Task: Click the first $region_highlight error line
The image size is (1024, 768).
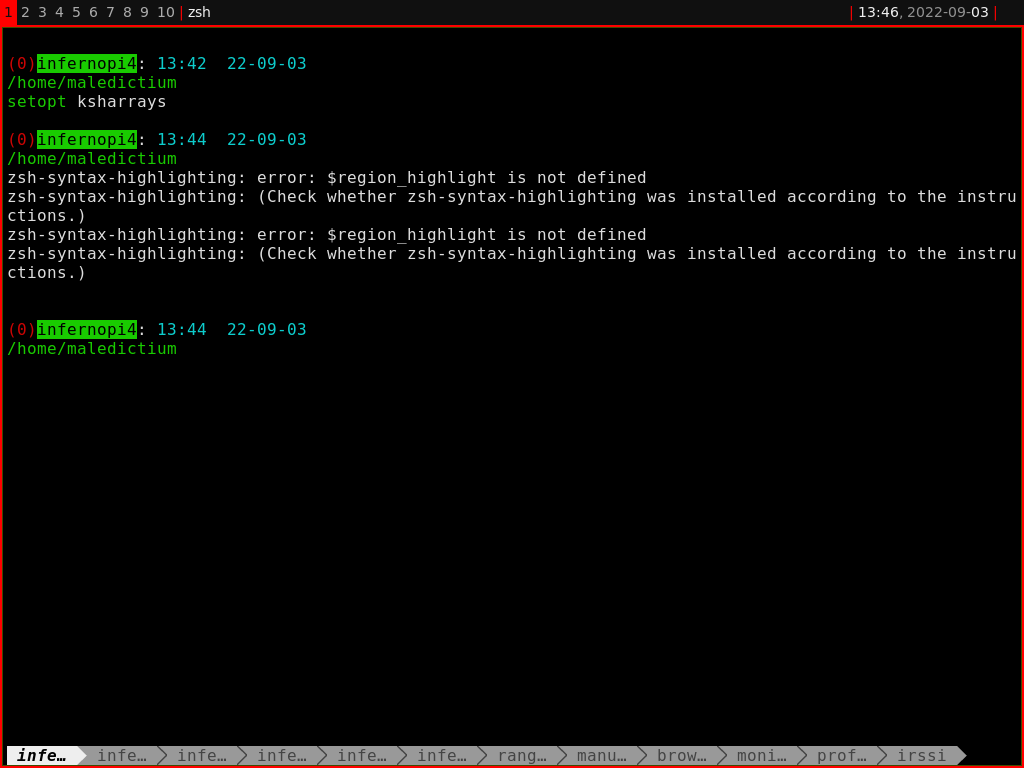Action: point(327,178)
